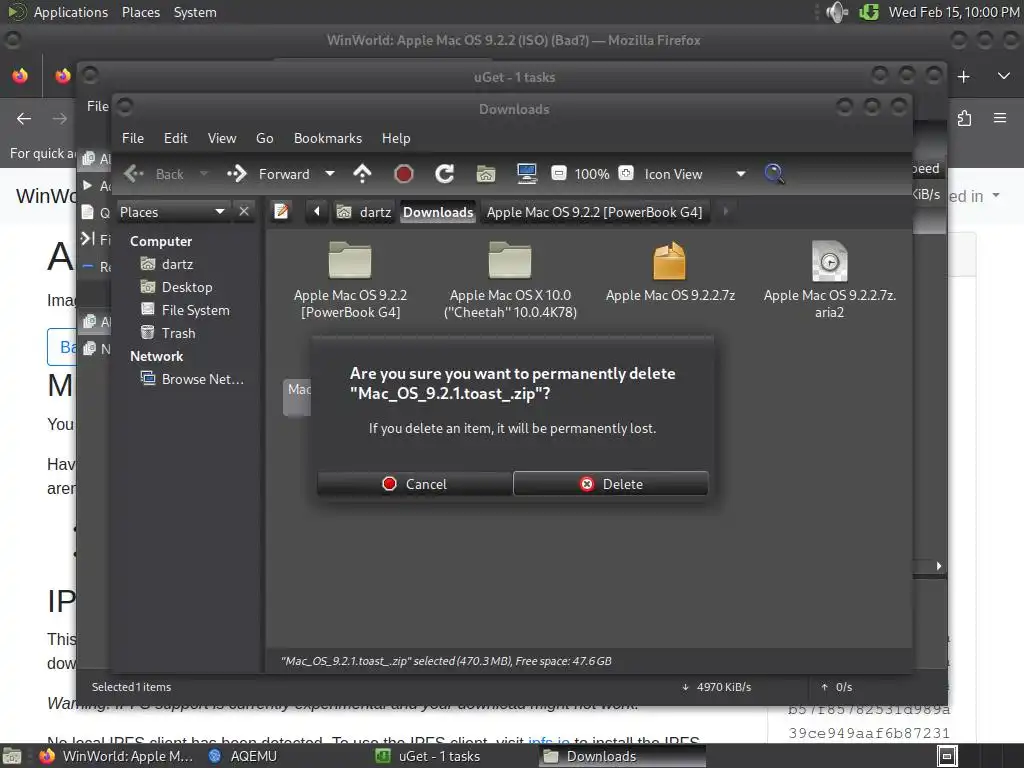Select Apple Mac OS 9.2.2 [PowerBook G4] folder

coord(350,280)
